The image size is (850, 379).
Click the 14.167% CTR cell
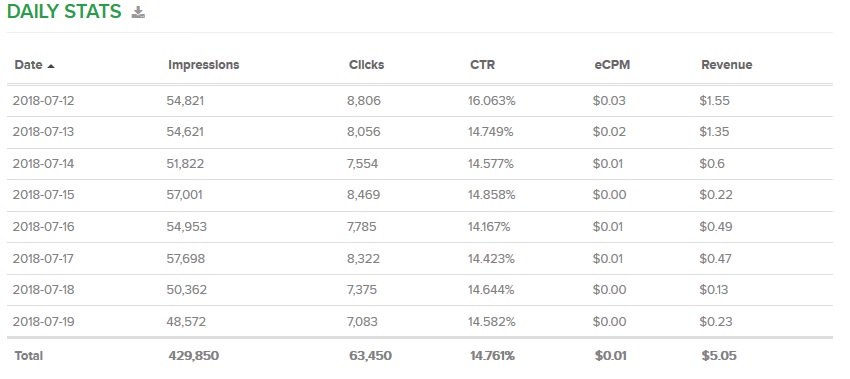(490, 227)
